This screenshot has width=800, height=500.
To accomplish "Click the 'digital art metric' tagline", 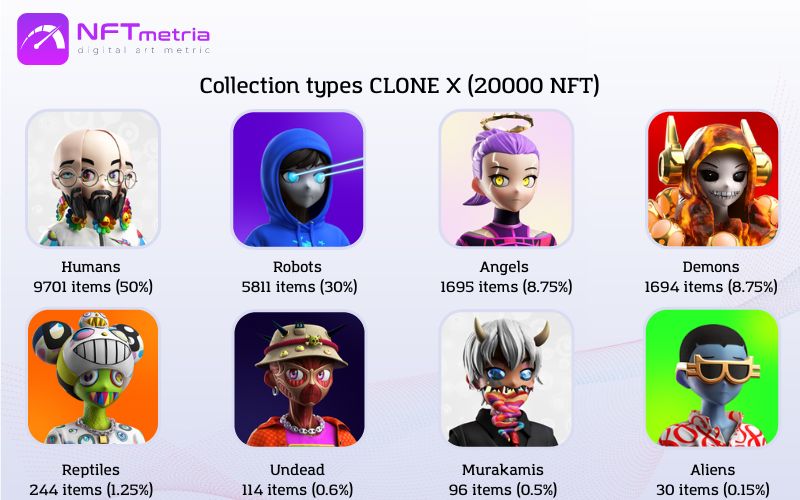I will click(x=144, y=50).
